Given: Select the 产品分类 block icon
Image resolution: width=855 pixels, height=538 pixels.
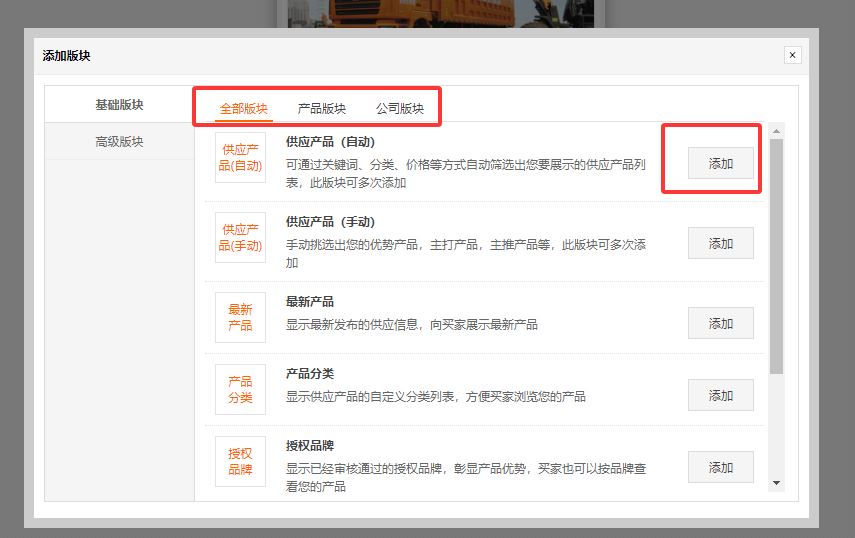Looking at the screenshot, I should pos(240,389).
